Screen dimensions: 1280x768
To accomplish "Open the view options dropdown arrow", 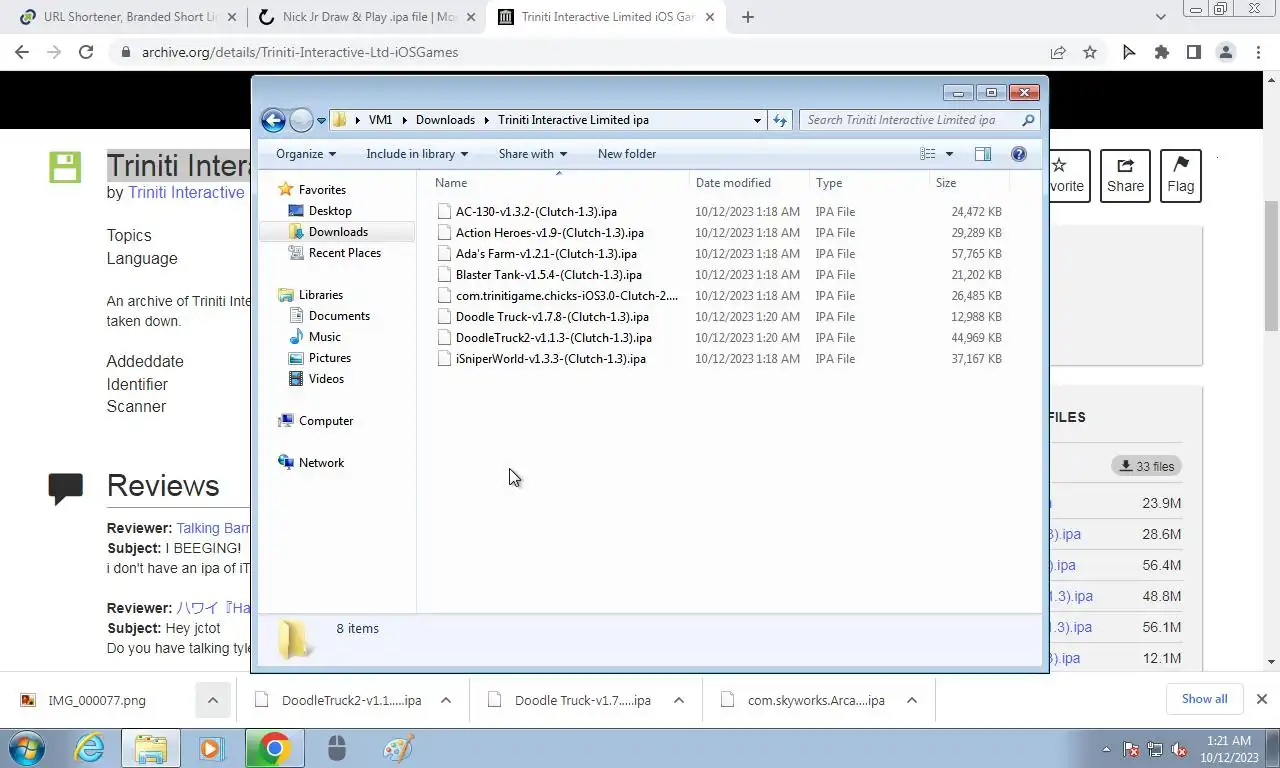I will coord(949,154).
